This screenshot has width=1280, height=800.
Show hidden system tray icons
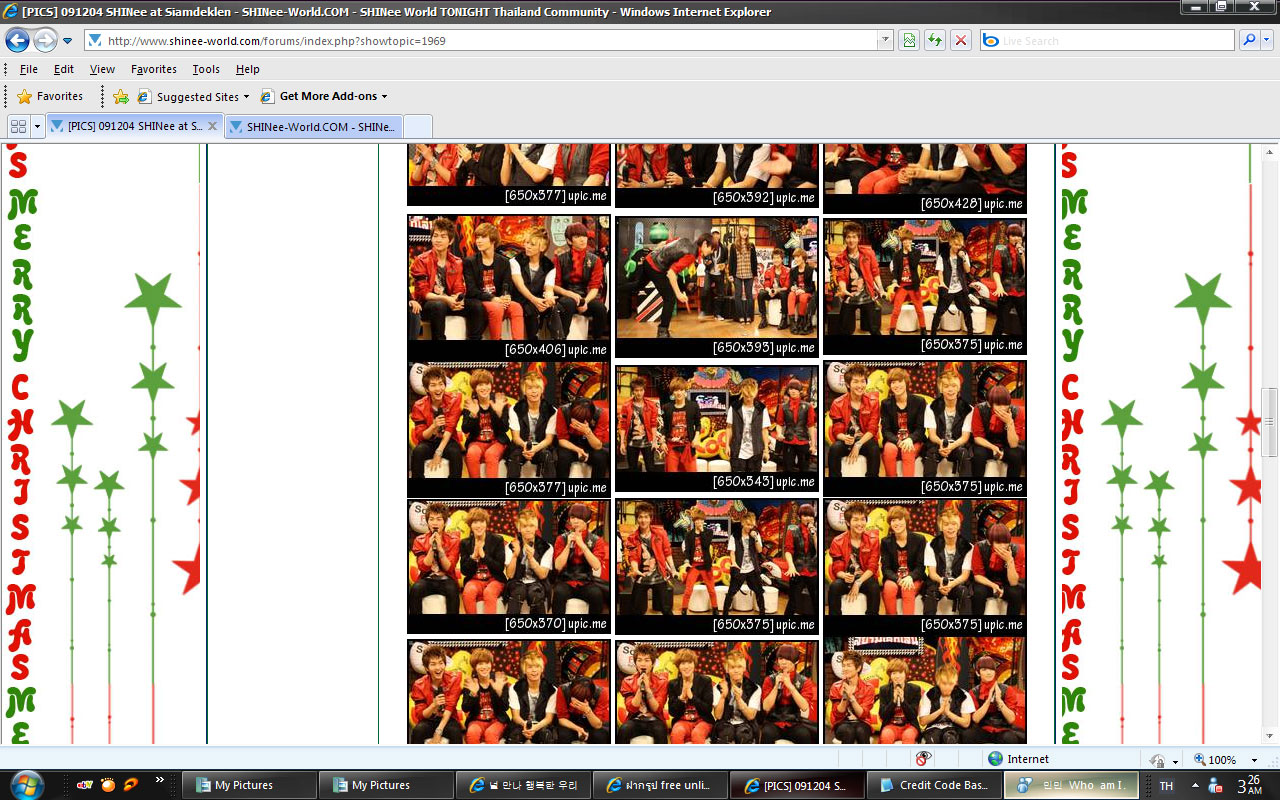[x=1195, y=786]
